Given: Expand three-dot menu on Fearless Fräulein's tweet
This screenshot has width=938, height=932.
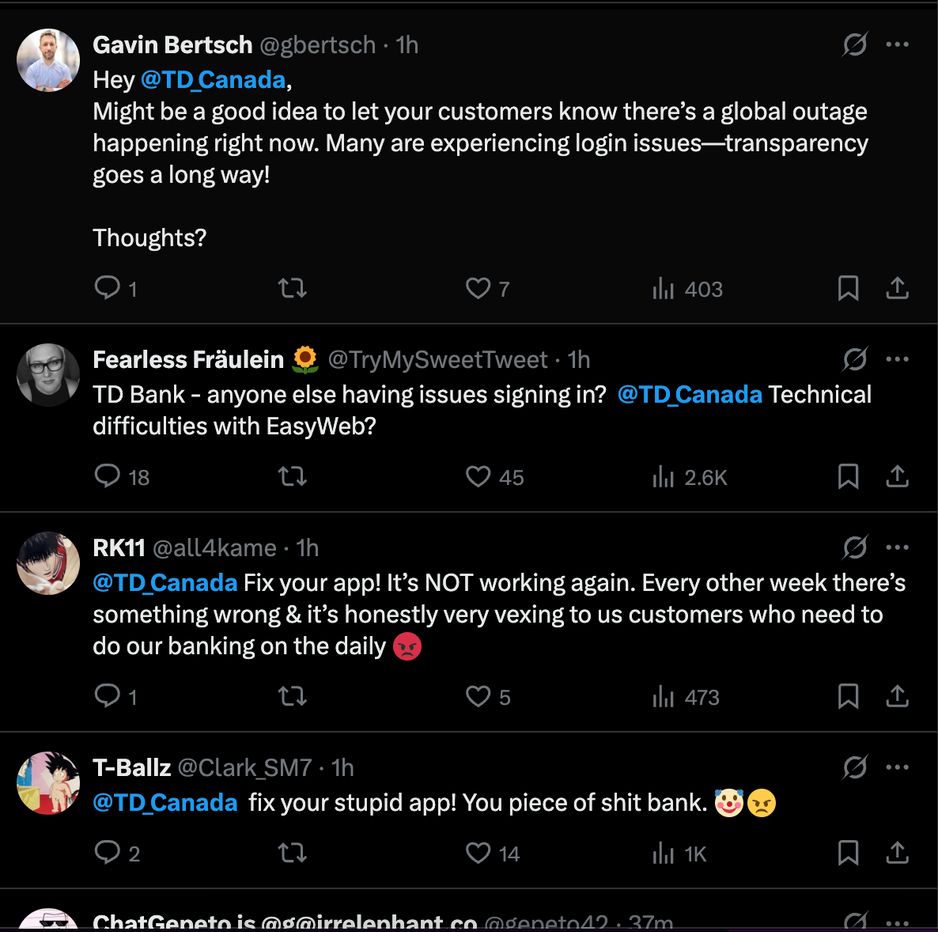Looking at the screenshot, I should 897,359.
